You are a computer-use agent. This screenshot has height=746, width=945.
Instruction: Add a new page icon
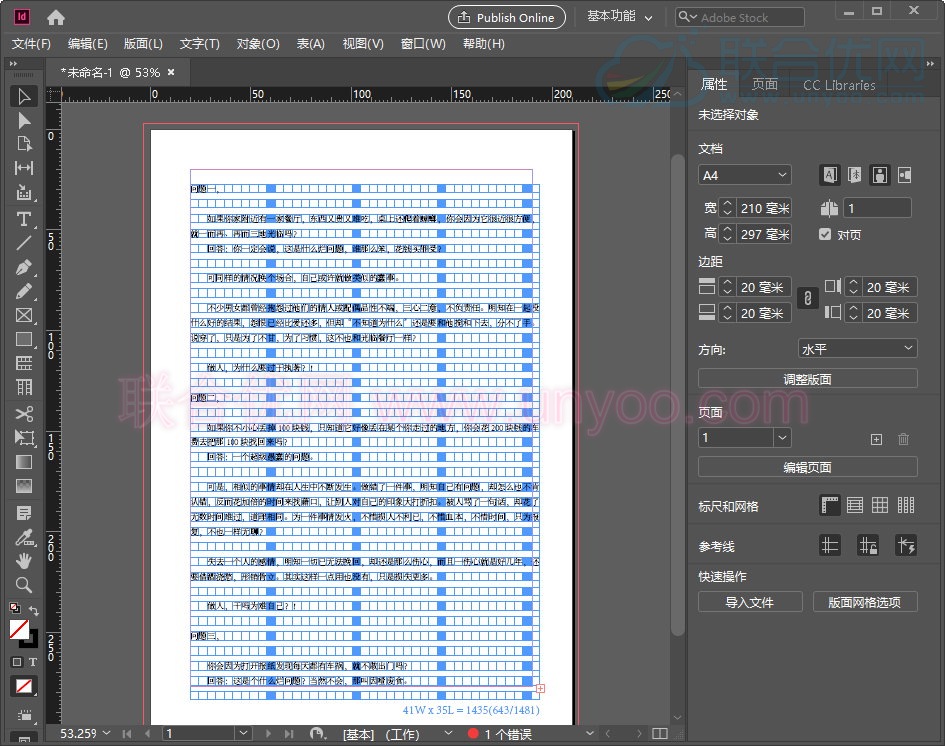(876, 439)
